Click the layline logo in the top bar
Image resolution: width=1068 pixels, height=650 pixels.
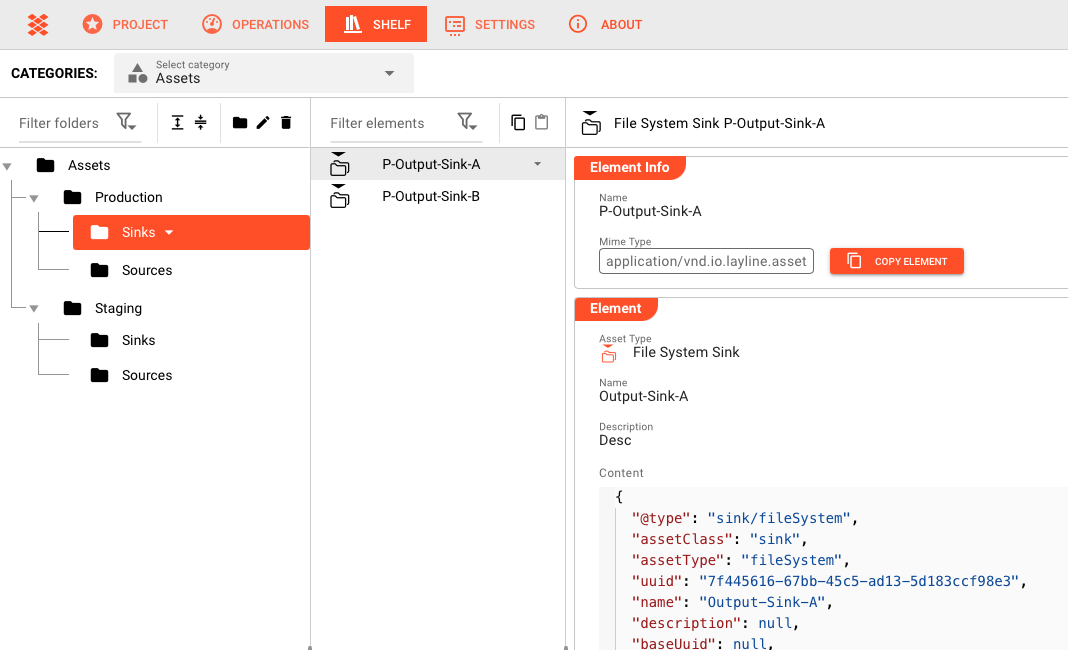click(38, 24)
